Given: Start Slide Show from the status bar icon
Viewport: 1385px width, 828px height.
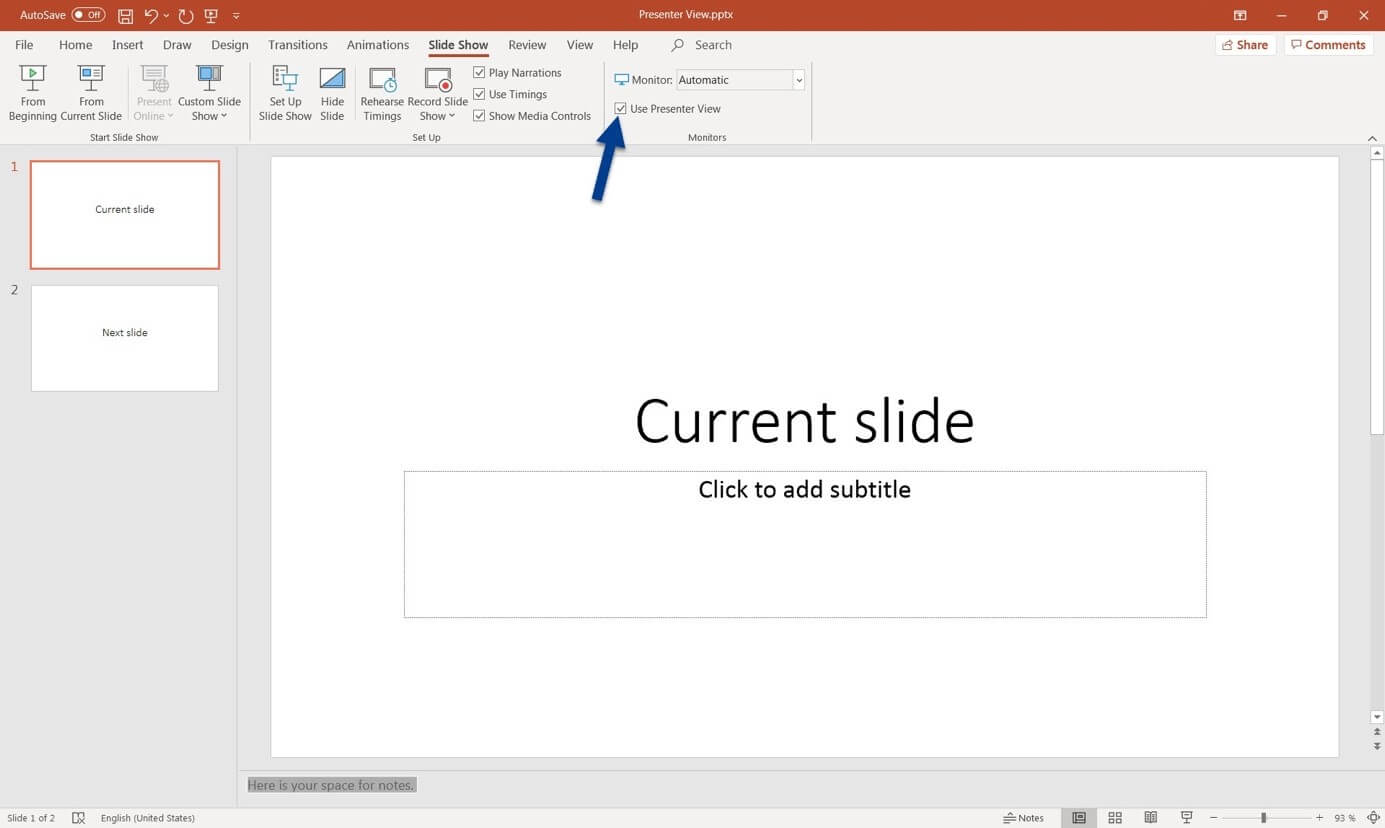Looking at the screenshot, I should [x=1185, y=817].
